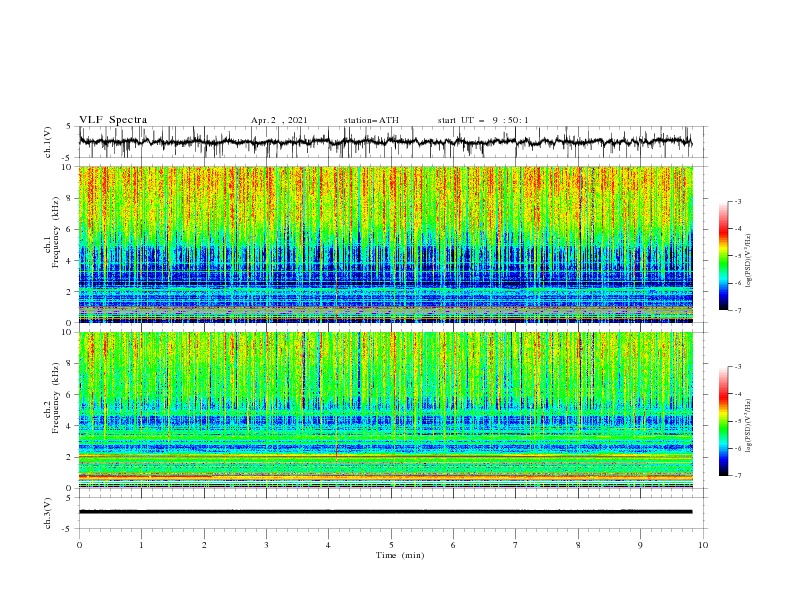
Task: Click the "start UT = 9:50:1" text
Action: coord(483,120)
